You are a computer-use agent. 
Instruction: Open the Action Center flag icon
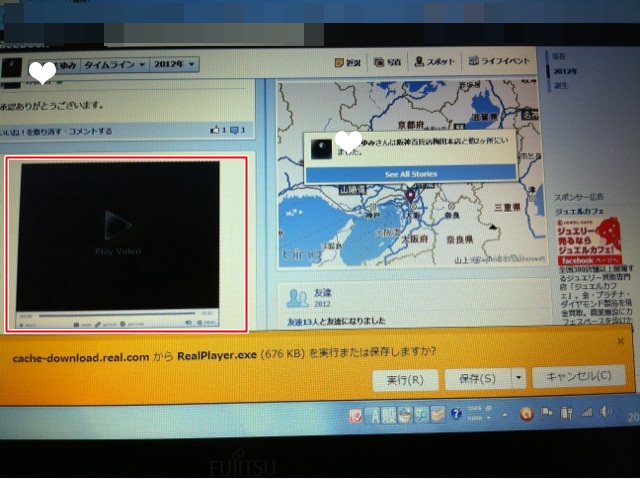point(547,414)
